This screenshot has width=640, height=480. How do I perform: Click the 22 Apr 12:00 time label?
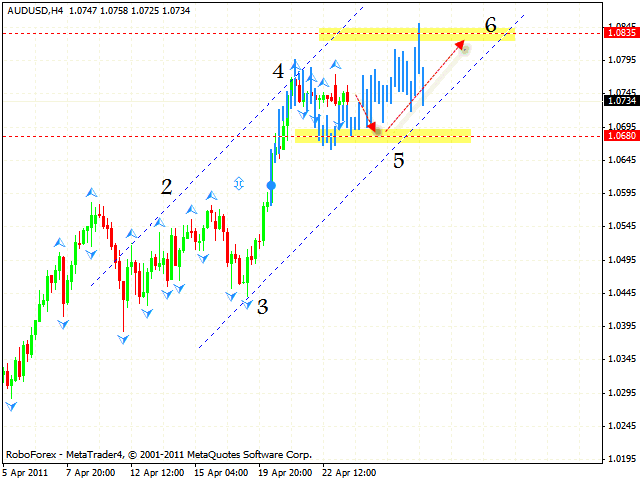[349, 473]
